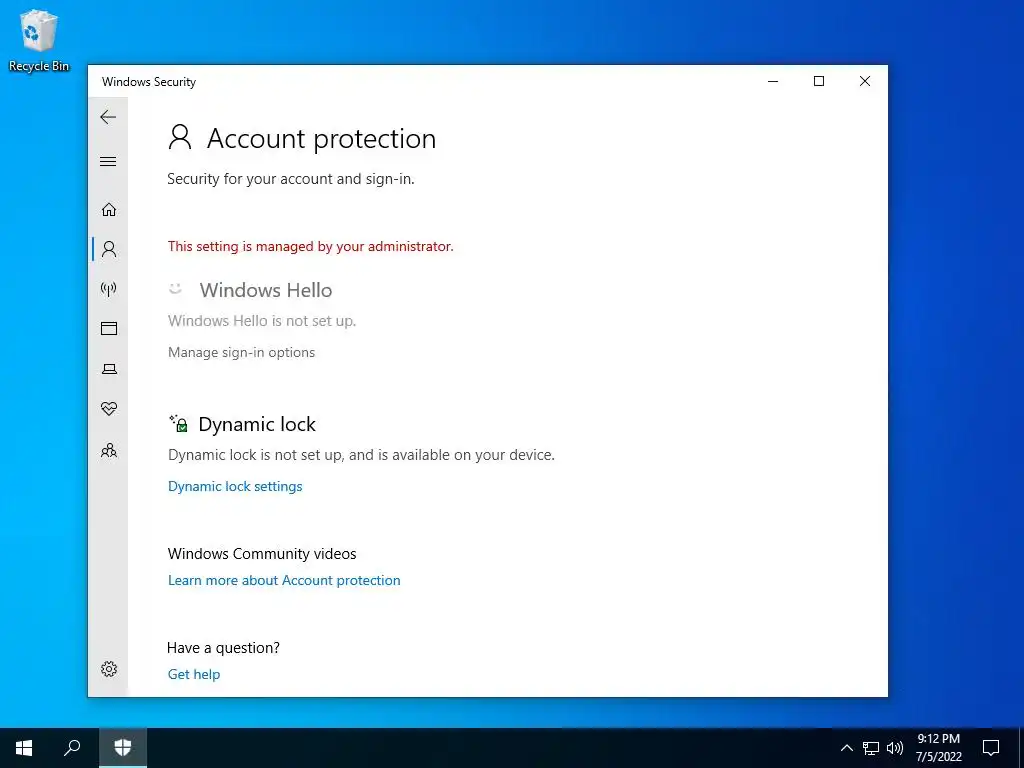Close the Windows Security window
Screen dimensions: 1024x768
(x=865, y=82)
